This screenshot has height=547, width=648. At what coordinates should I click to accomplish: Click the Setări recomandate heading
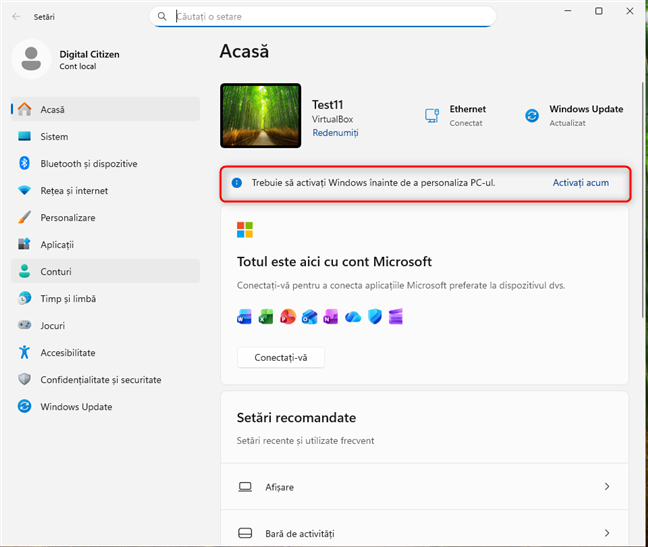click(296, 418)
